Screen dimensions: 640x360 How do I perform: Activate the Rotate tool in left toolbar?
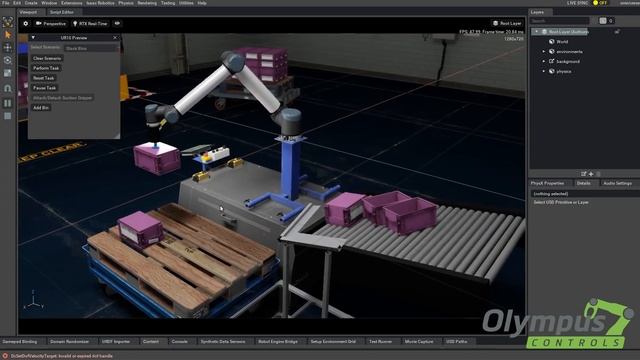pyautogui.click(x=8, y=60)
